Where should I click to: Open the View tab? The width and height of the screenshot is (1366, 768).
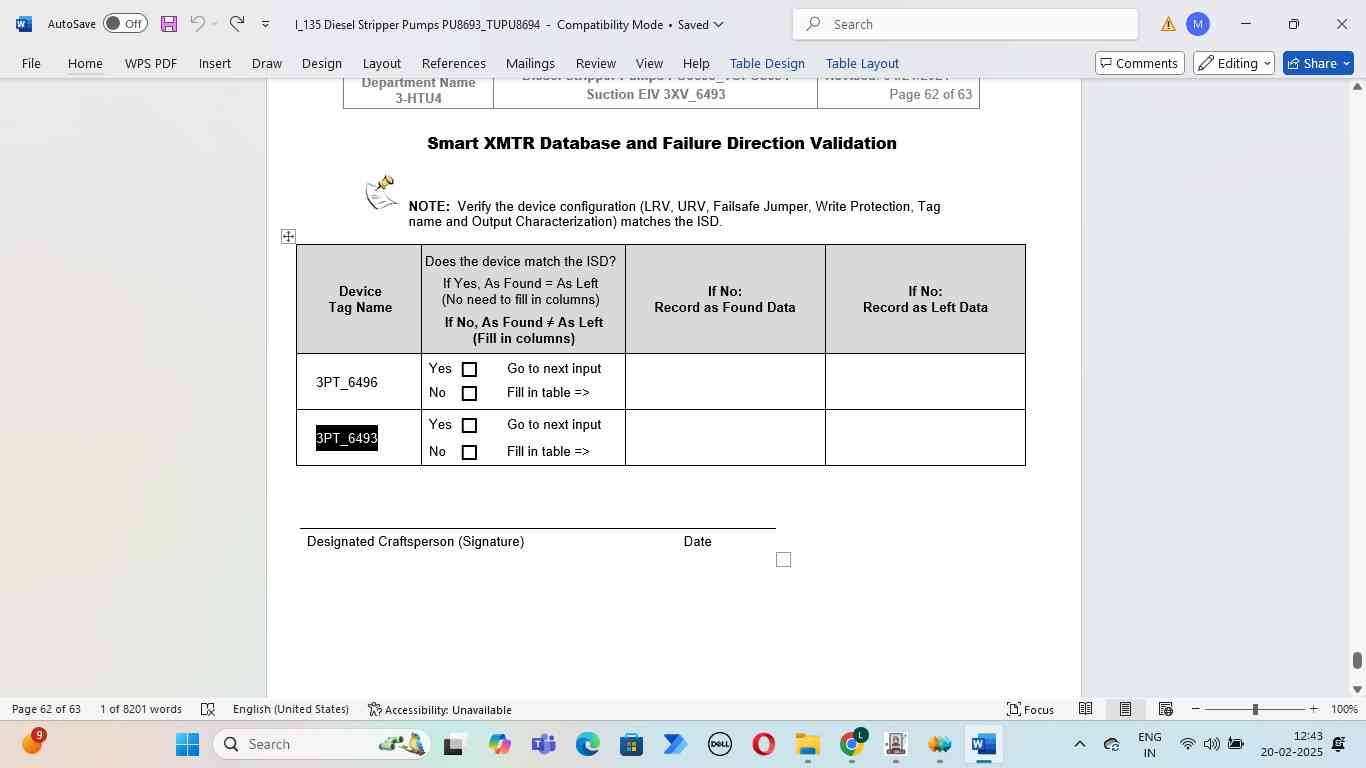pos(649,63)
